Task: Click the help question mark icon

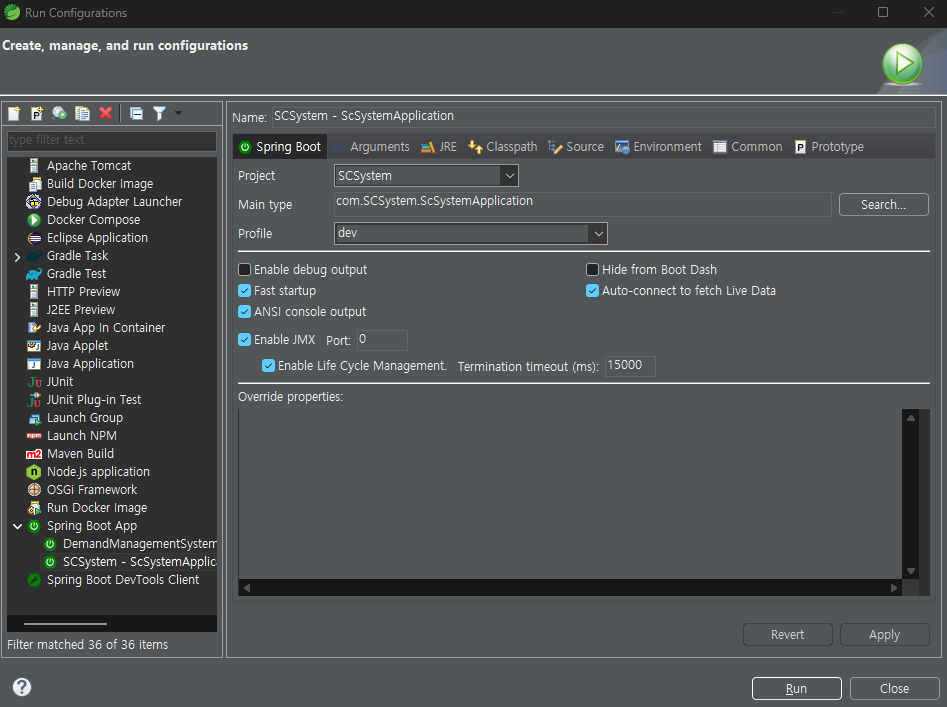Action: tap(22, 687)
